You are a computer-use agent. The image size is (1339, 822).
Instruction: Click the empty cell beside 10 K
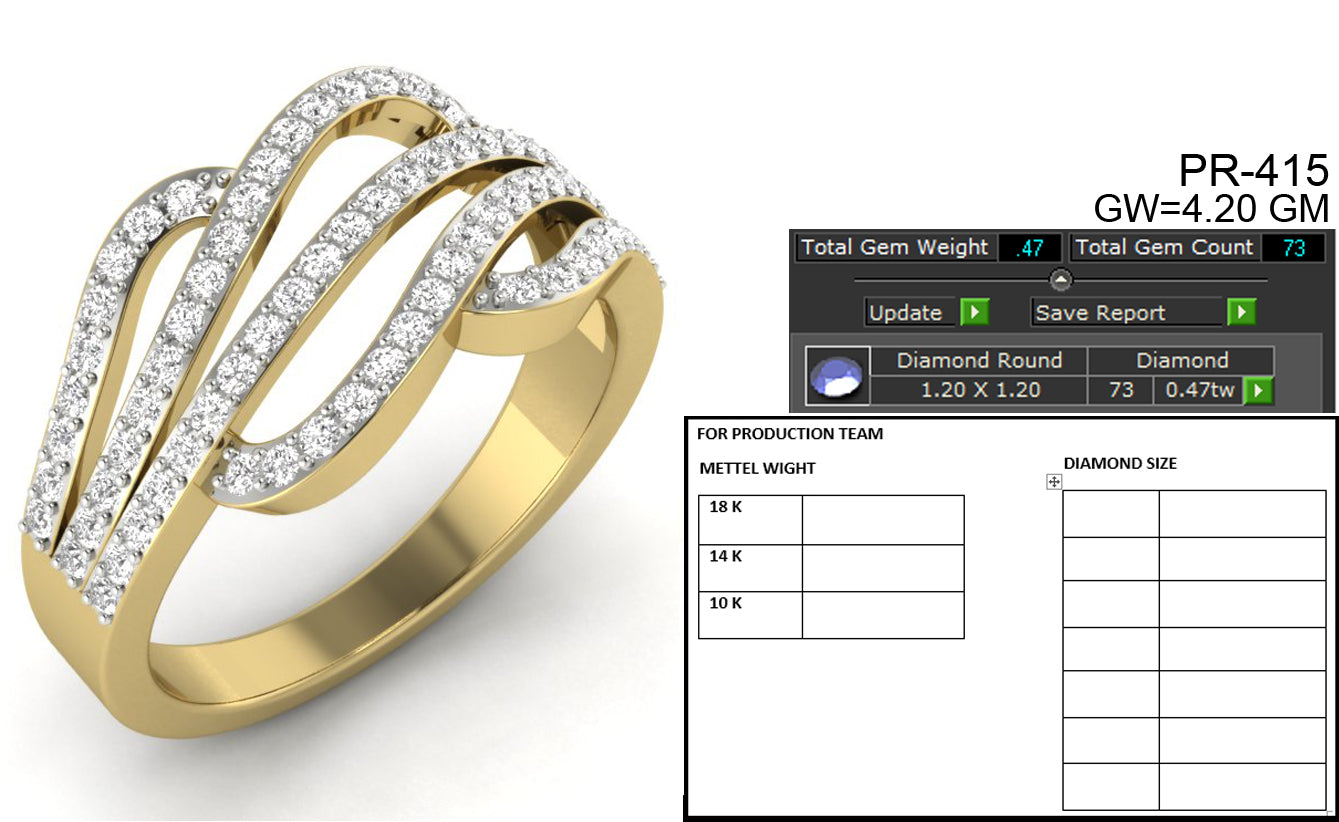882,615
